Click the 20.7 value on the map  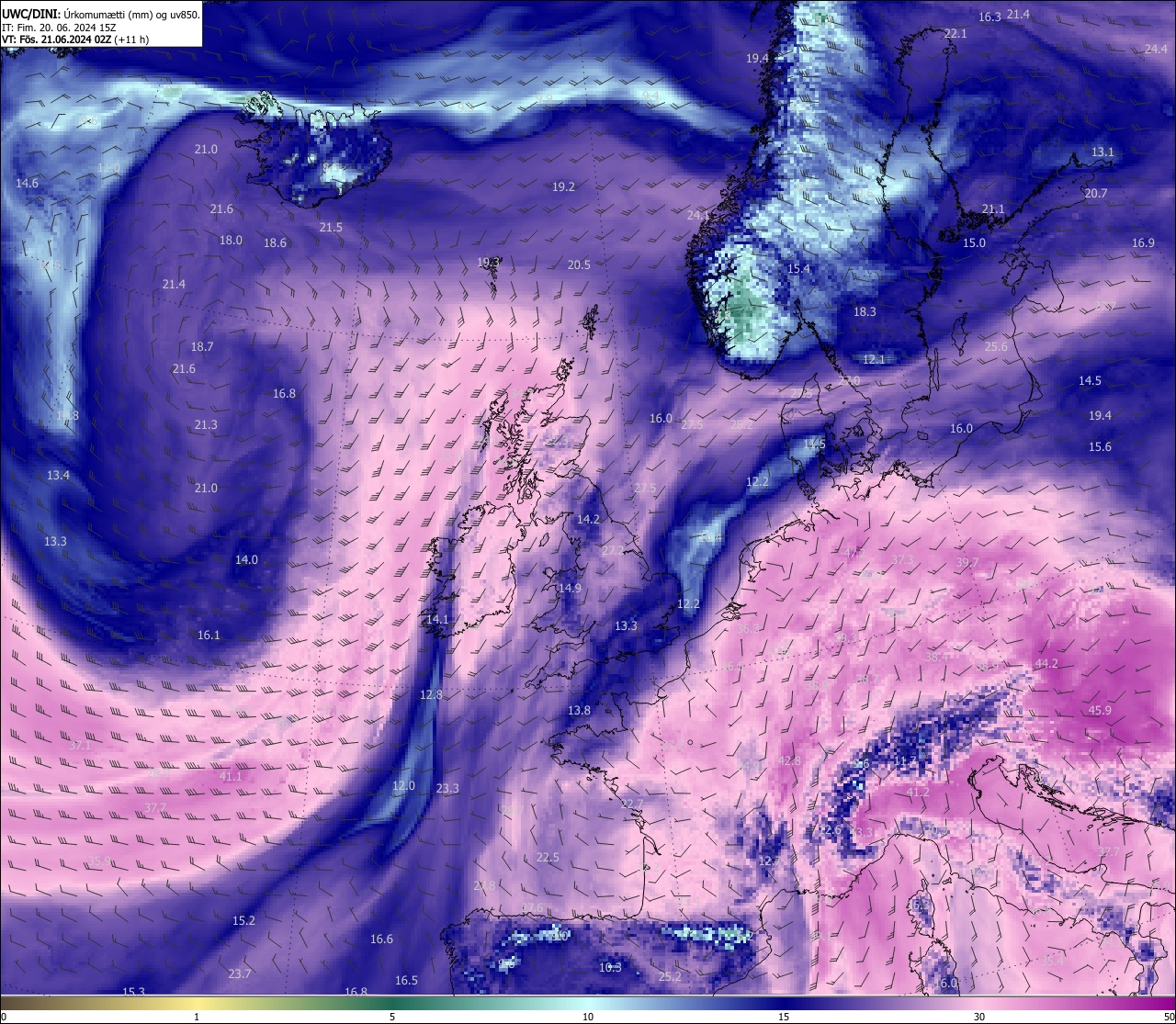[x=1096, y=193]
